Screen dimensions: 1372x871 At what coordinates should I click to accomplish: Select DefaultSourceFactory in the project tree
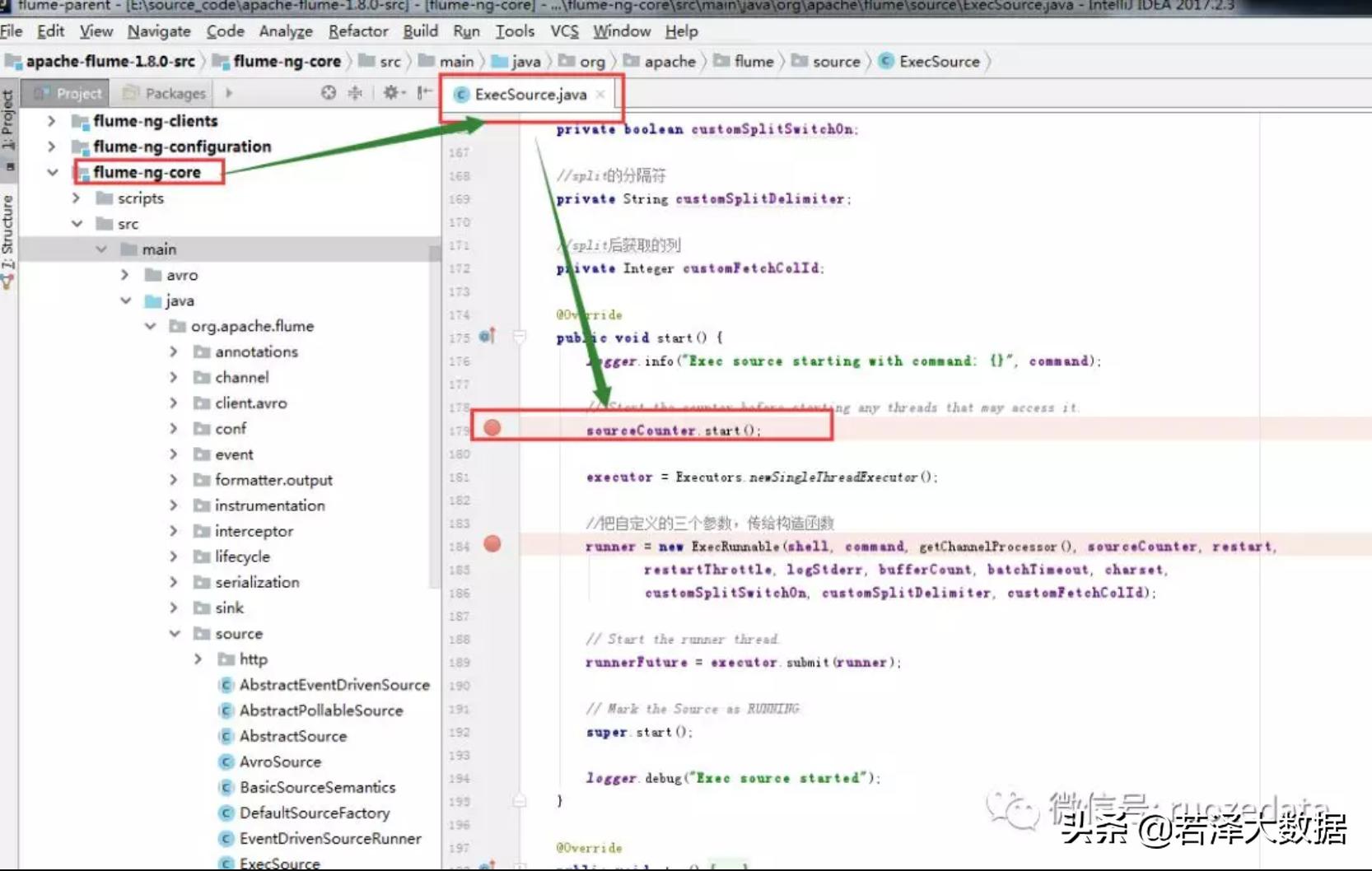click(x=314, y=813)
